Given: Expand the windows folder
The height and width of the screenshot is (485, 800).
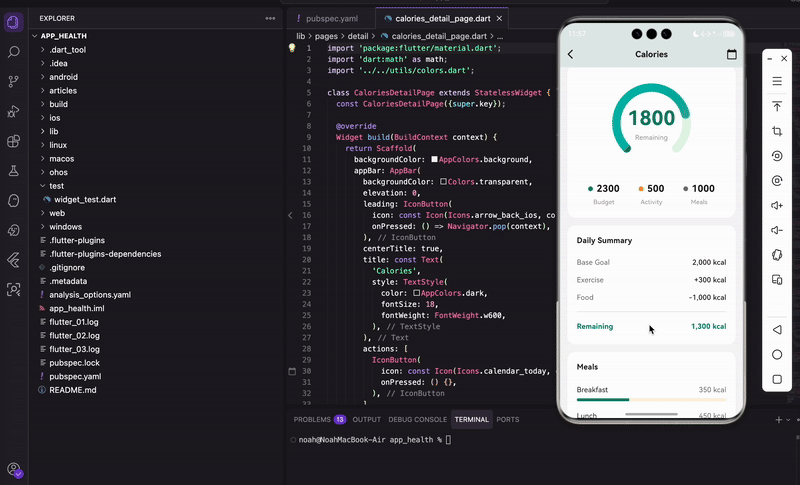Looking at the screenshot, I should [43, 227].
